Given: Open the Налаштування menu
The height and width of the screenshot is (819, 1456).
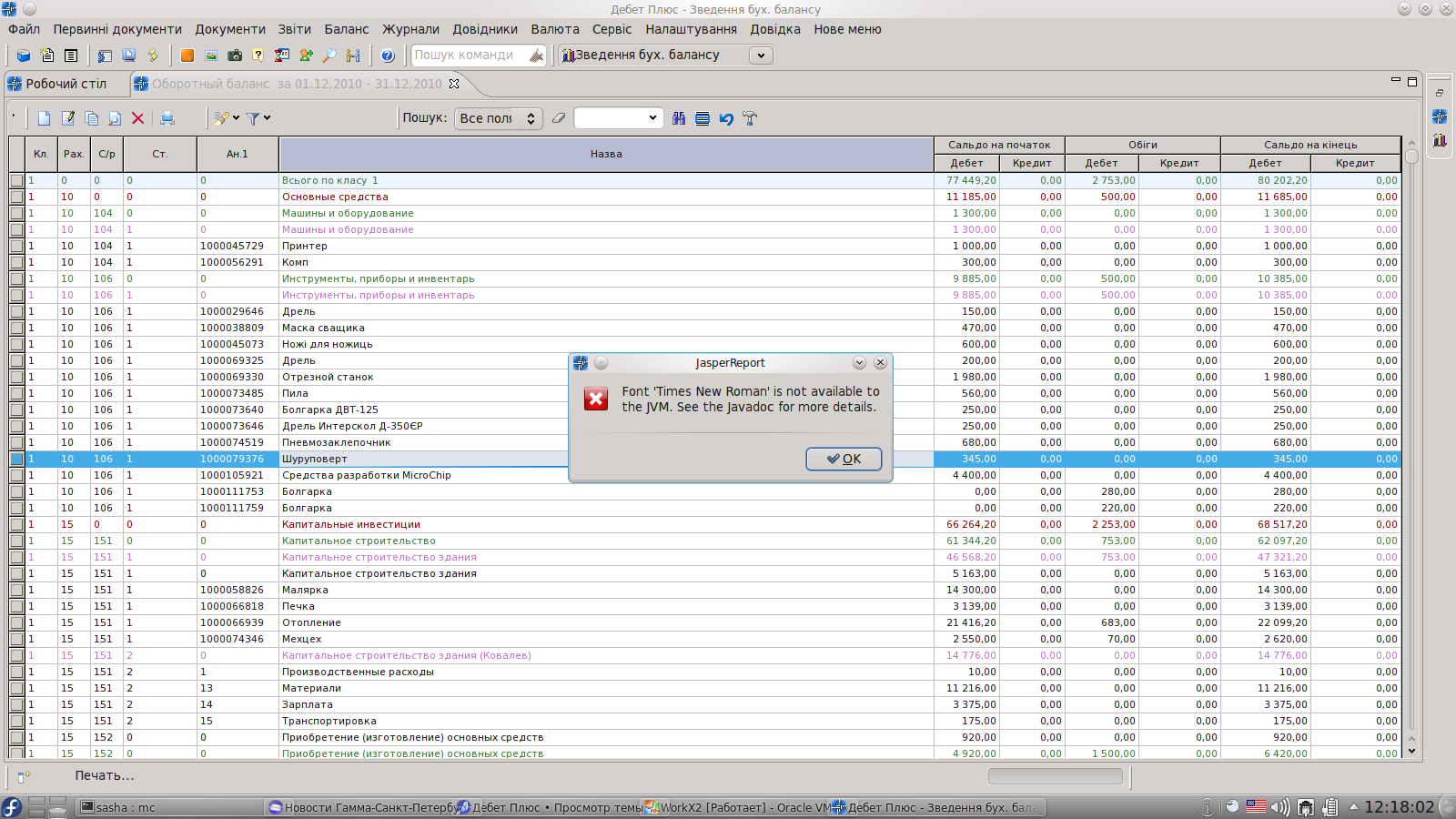Looking at the screenshot, I should [691, 29].
